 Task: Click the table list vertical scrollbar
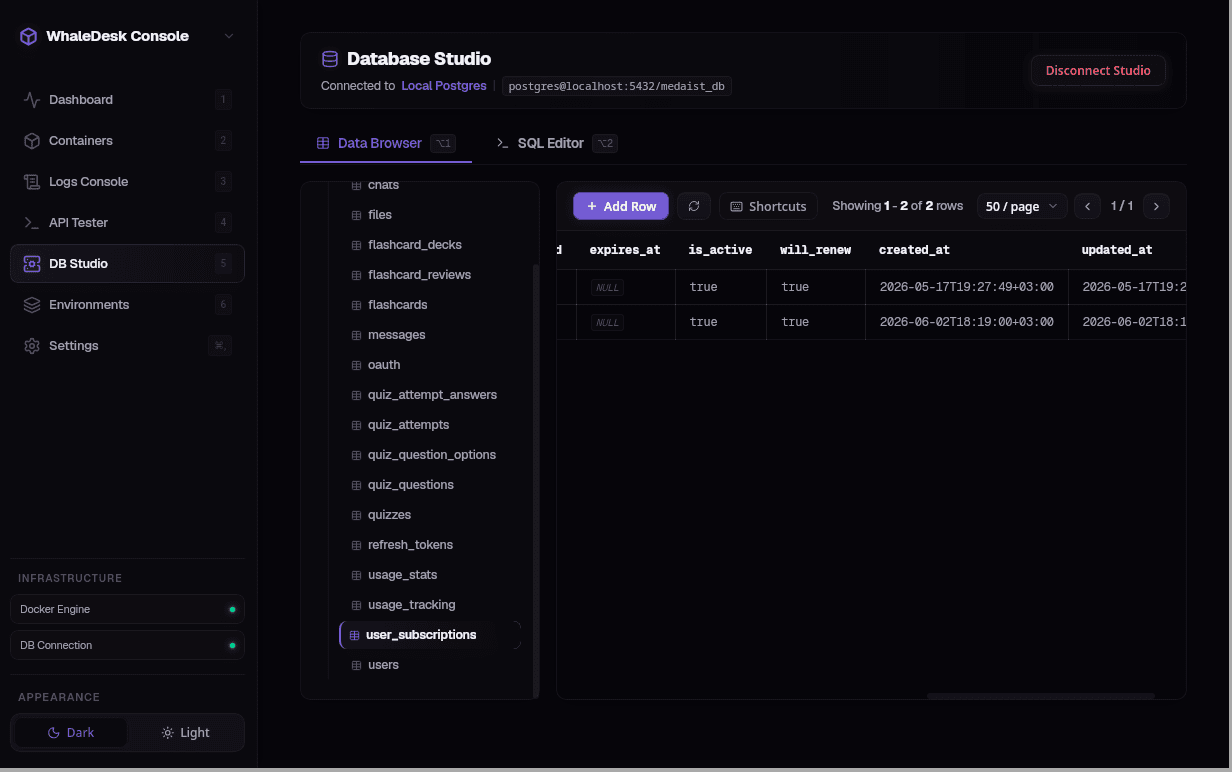(x=536, y=480)
